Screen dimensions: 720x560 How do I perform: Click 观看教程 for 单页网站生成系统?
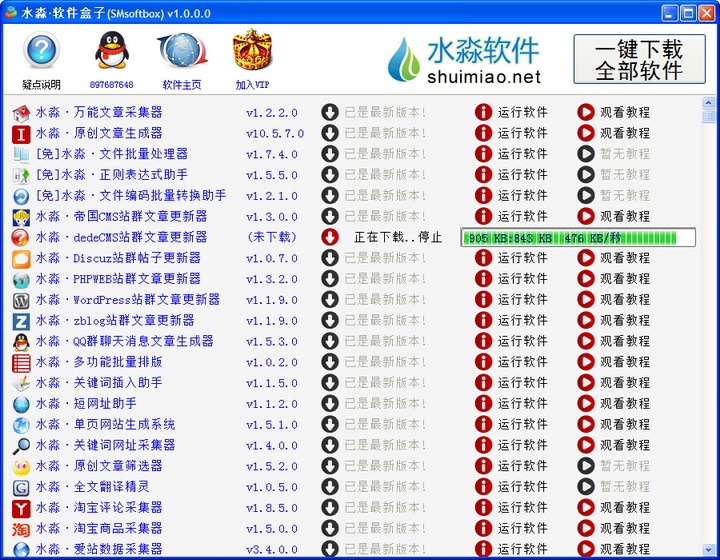click(x=625, y=425)
